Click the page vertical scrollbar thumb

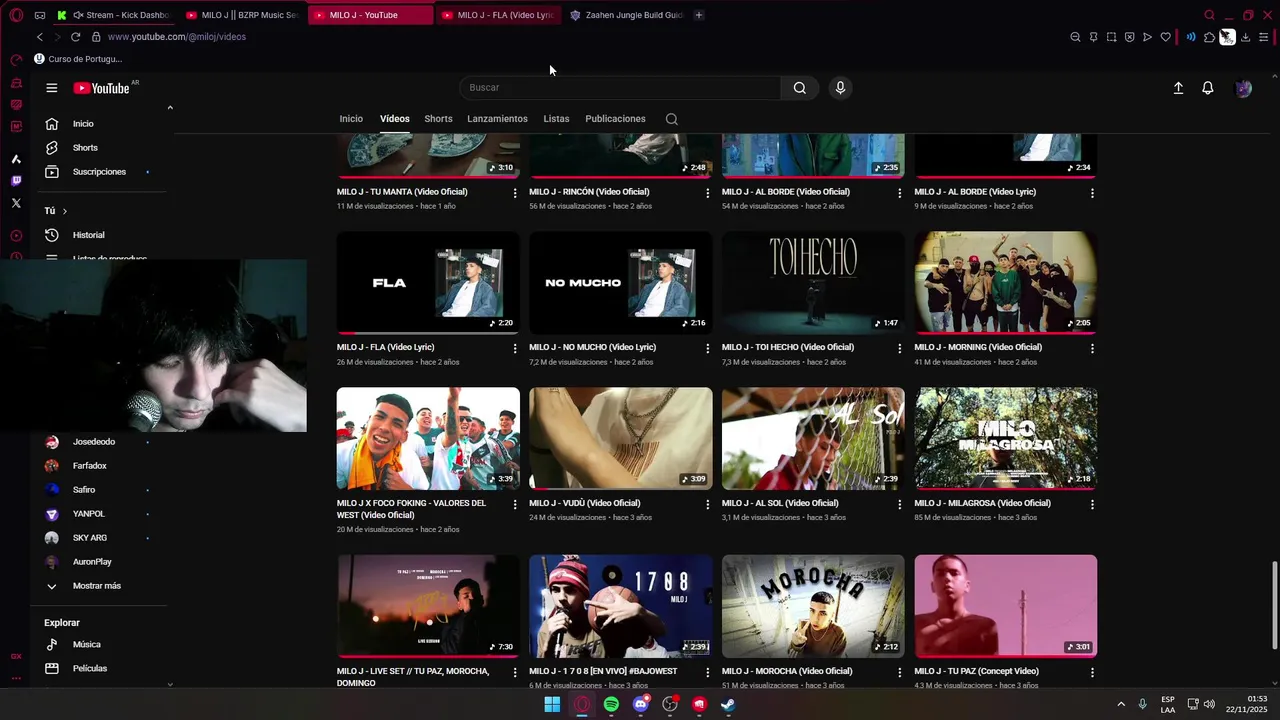tap(1274, 606)
